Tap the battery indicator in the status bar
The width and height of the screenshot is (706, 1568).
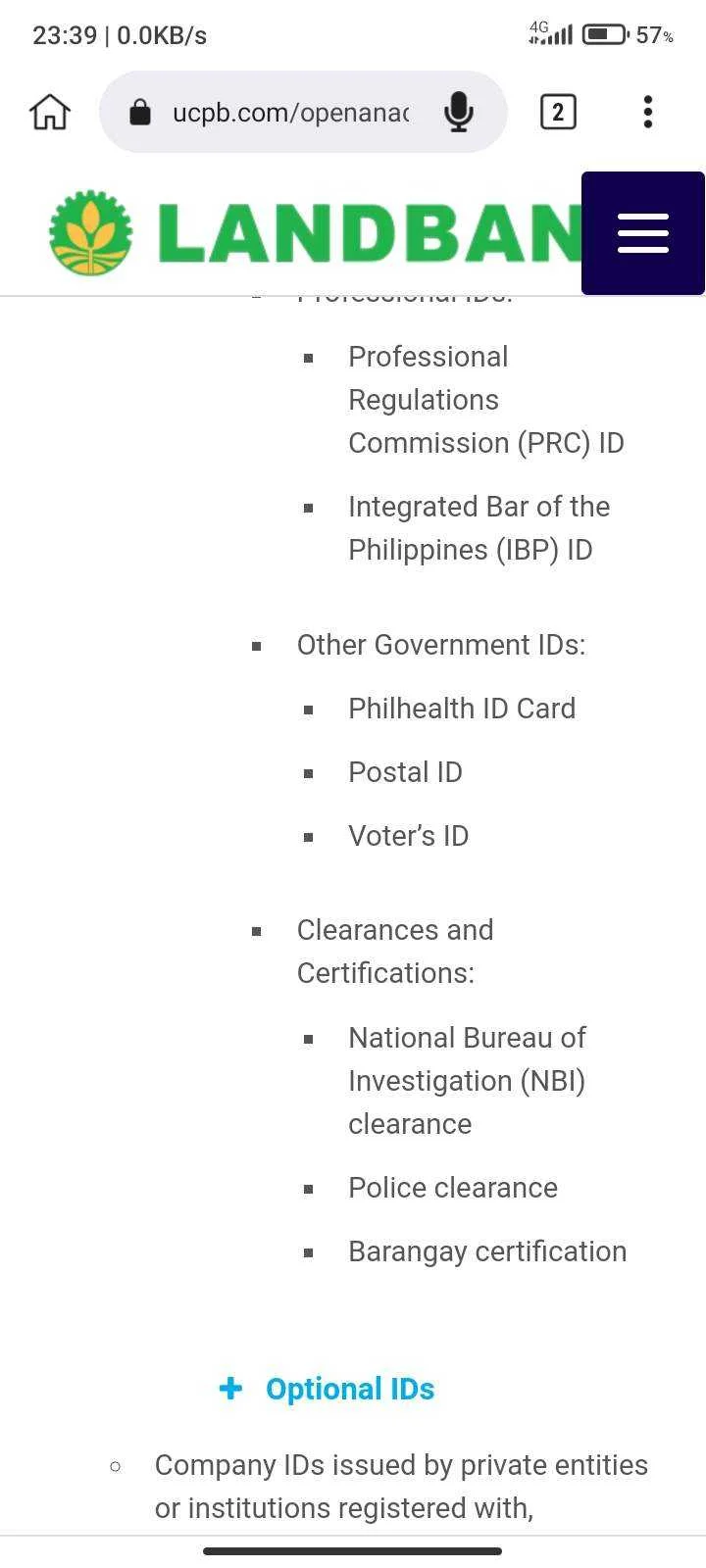click(606, 35)
